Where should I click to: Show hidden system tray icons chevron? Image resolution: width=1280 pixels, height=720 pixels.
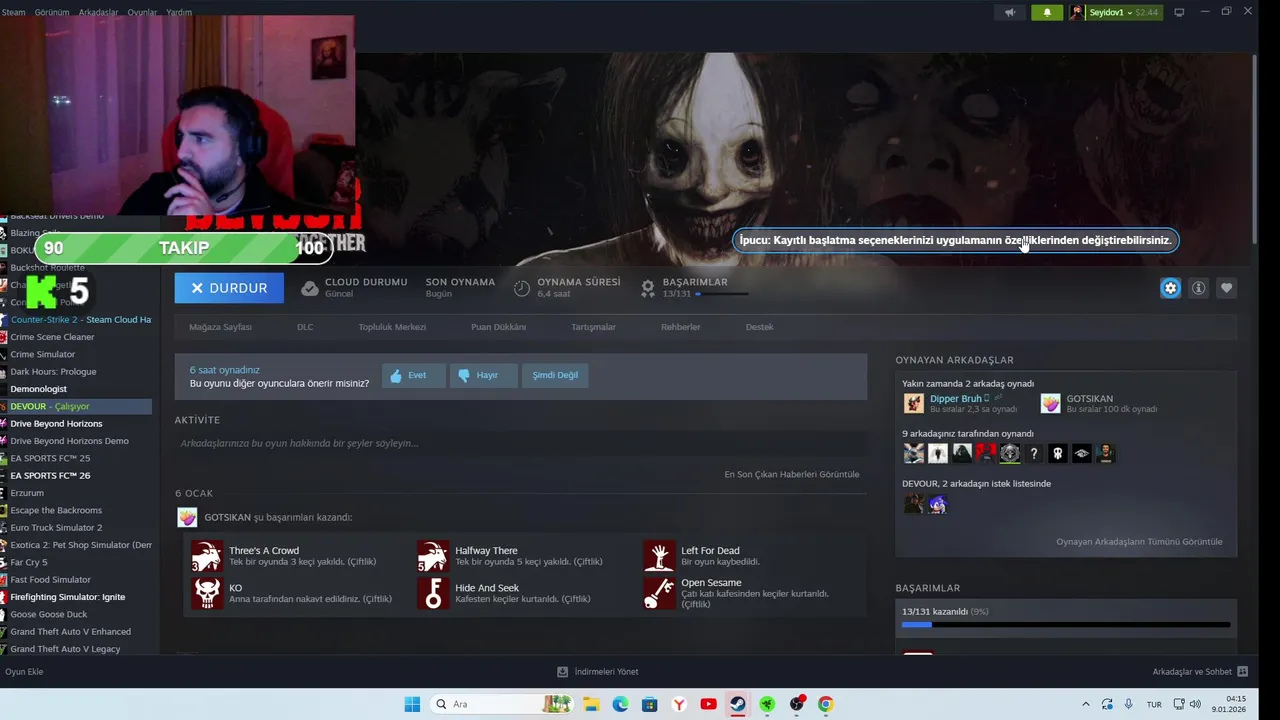point(1085,704)
